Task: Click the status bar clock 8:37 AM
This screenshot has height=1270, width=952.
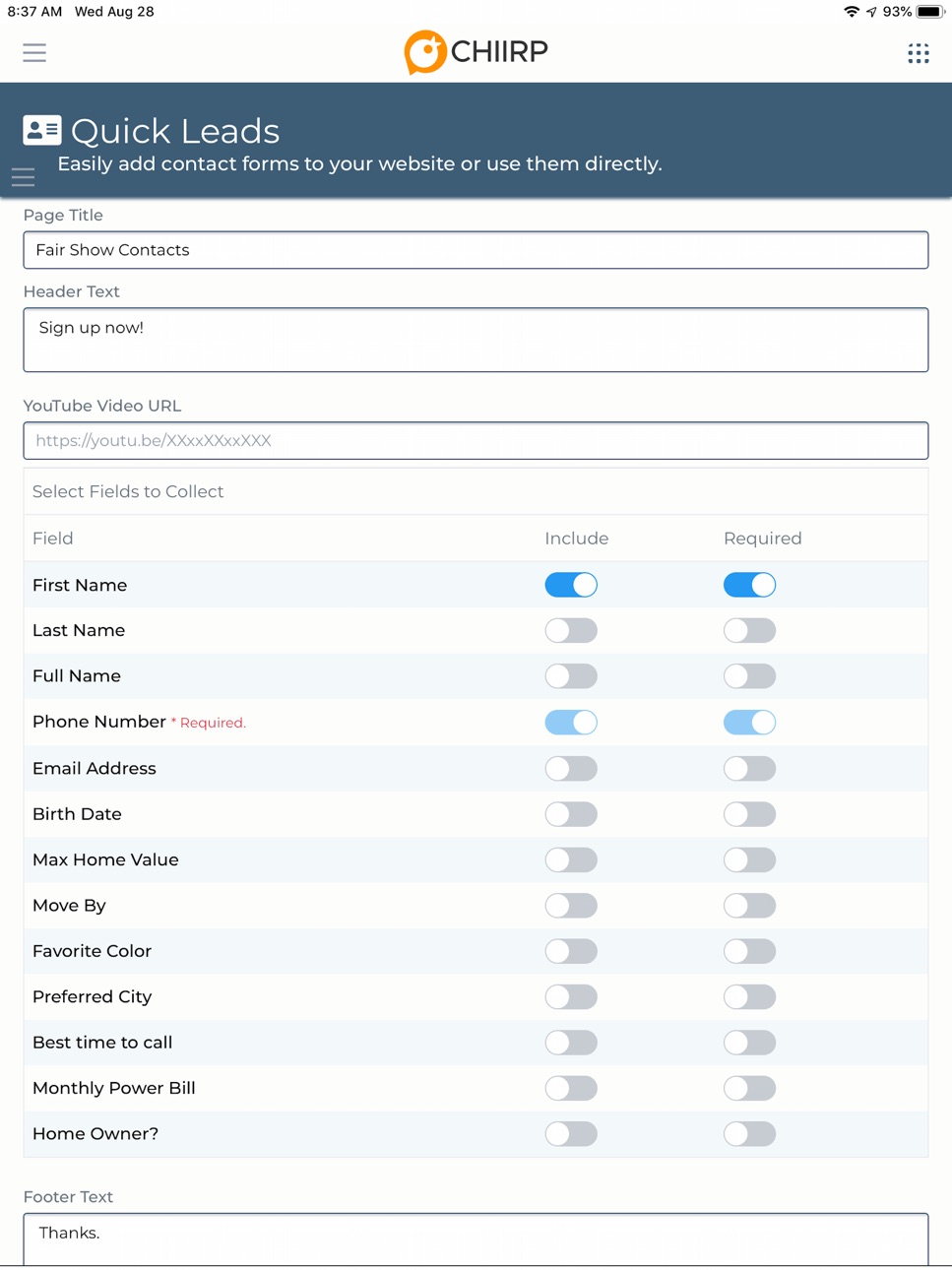Action: (x=34, y=12)
